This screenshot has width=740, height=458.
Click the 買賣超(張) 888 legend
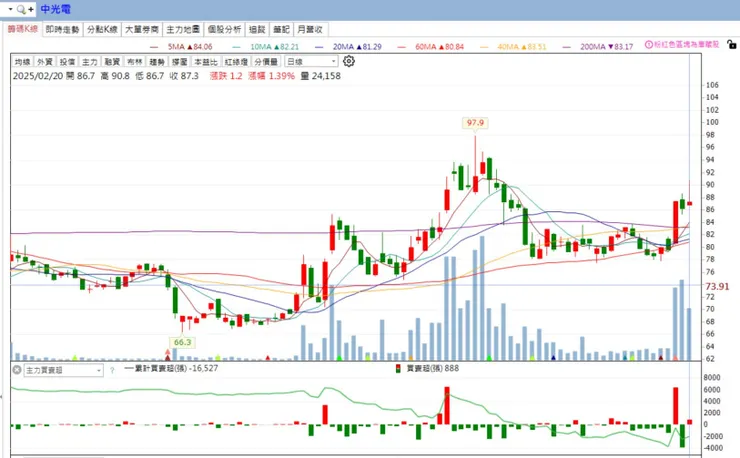(x=428, y=368)
